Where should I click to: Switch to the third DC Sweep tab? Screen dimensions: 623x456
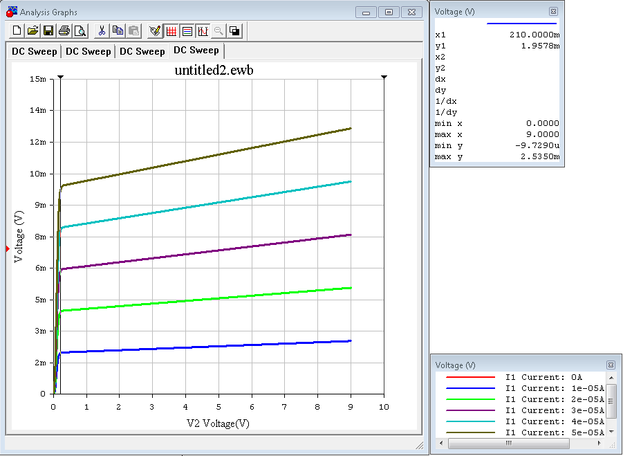coord(140,51)
